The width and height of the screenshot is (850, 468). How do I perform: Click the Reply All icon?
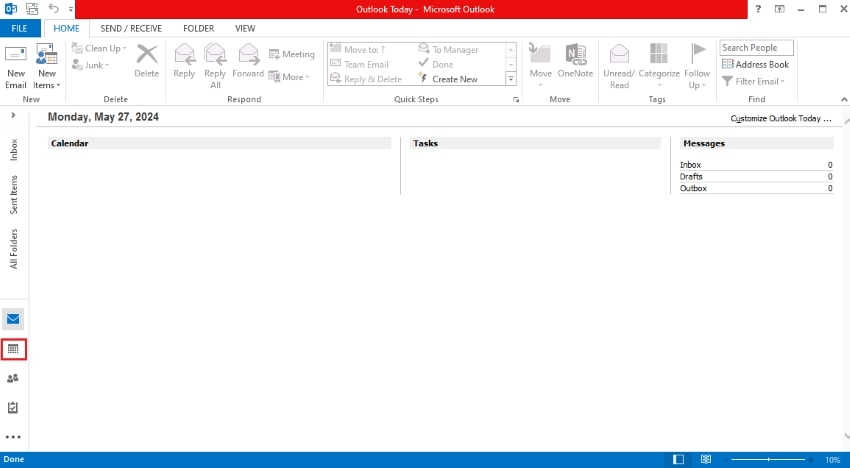[x=215, y=67]
